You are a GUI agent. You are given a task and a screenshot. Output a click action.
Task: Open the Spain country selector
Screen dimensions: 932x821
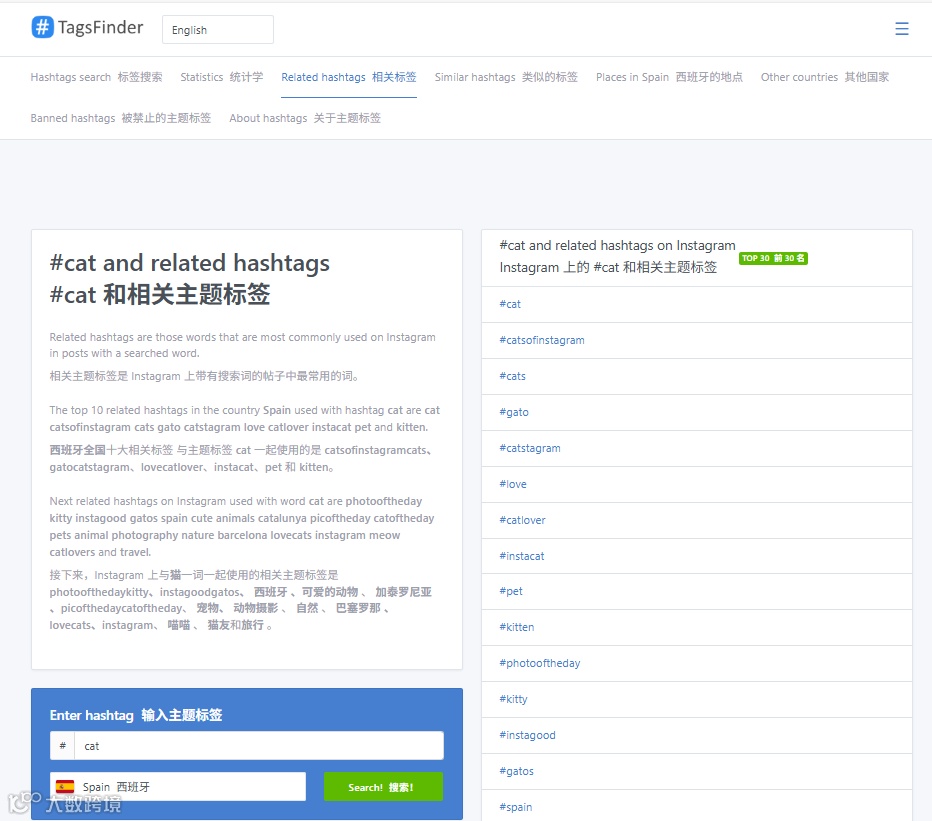(x=178, y=787)
